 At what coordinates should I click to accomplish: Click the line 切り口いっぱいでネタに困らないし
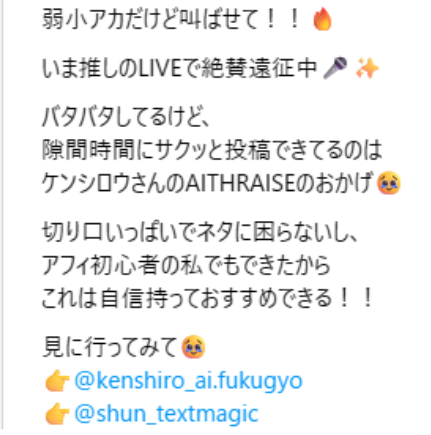coord(200,232)
